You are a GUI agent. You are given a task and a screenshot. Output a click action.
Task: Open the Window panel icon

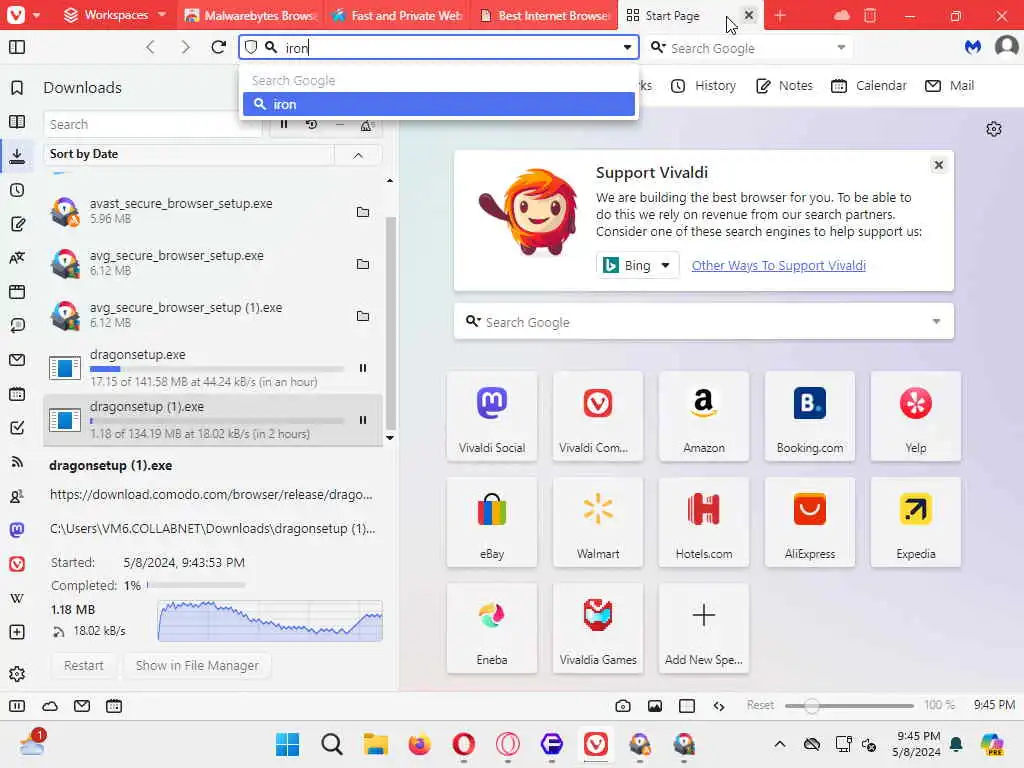coord(18,292)
